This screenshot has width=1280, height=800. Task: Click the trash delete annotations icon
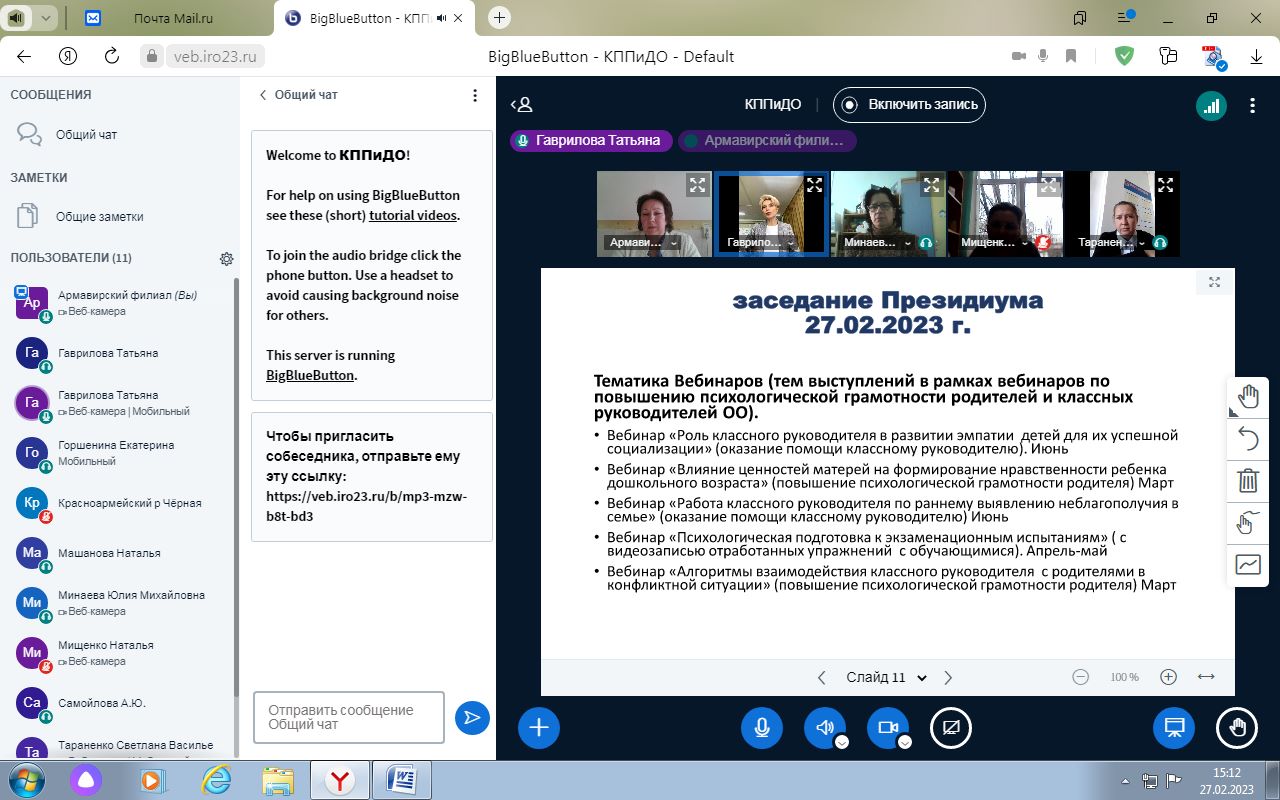coord(1248,481)
